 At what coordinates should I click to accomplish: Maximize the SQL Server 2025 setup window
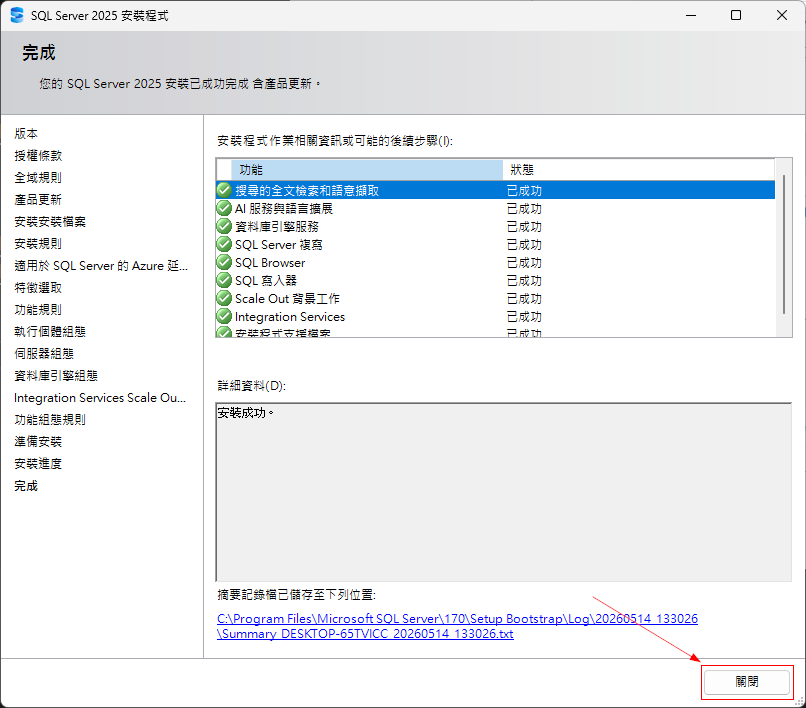point(736,15)
